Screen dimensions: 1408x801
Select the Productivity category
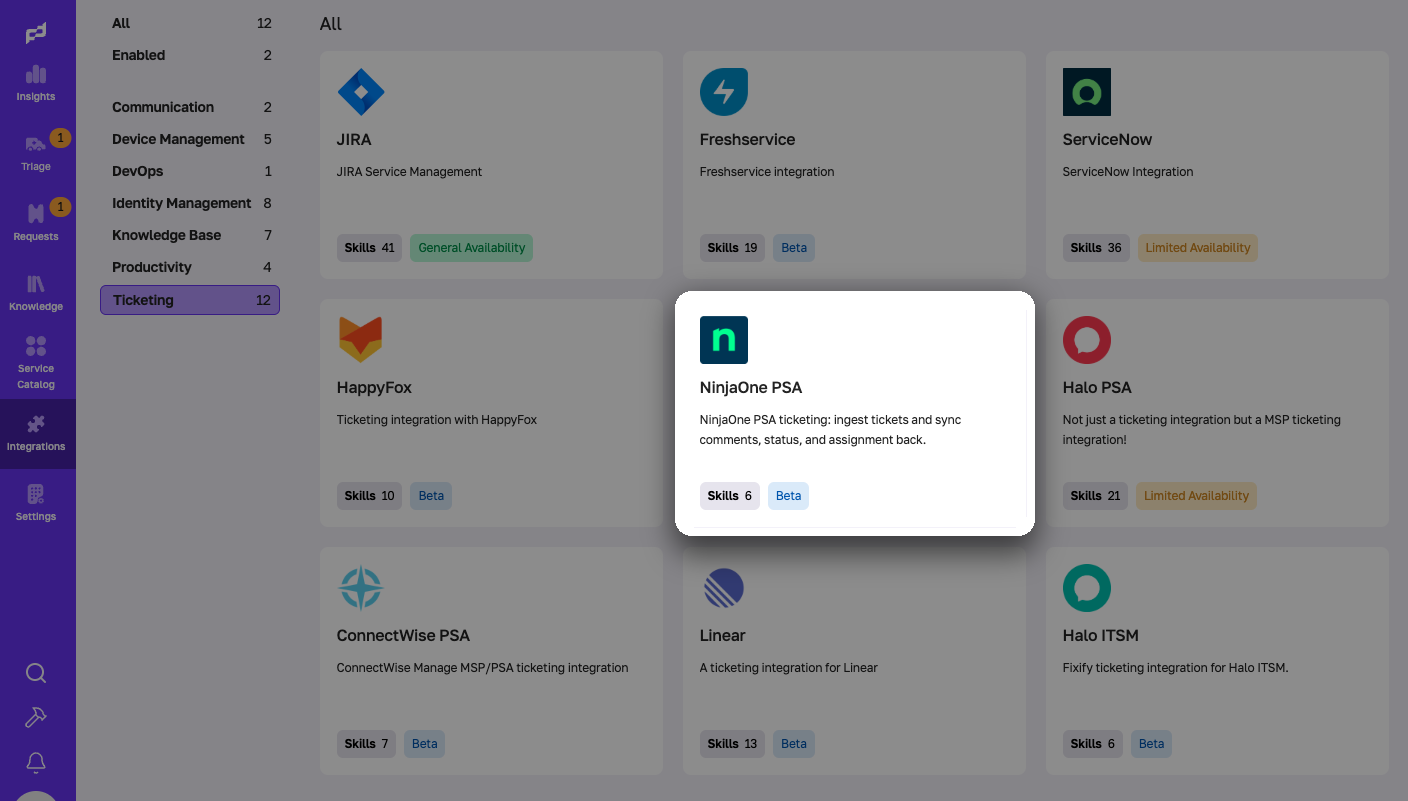[x=190, y=267]
